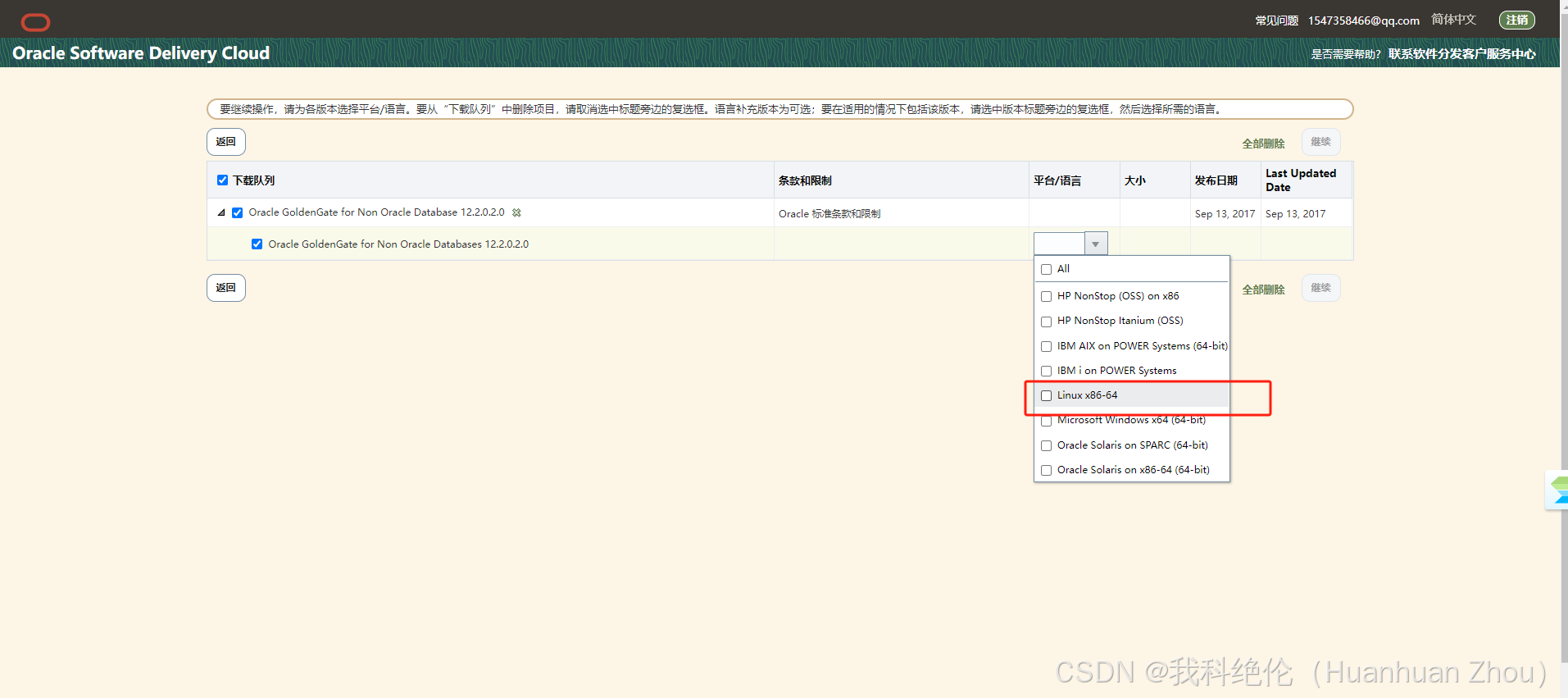Image resolution: width=1568 pixels, height=698 pixels.
Task: Click the platform selection input box
Action: pyautogui.click(x=1059, y=244)
